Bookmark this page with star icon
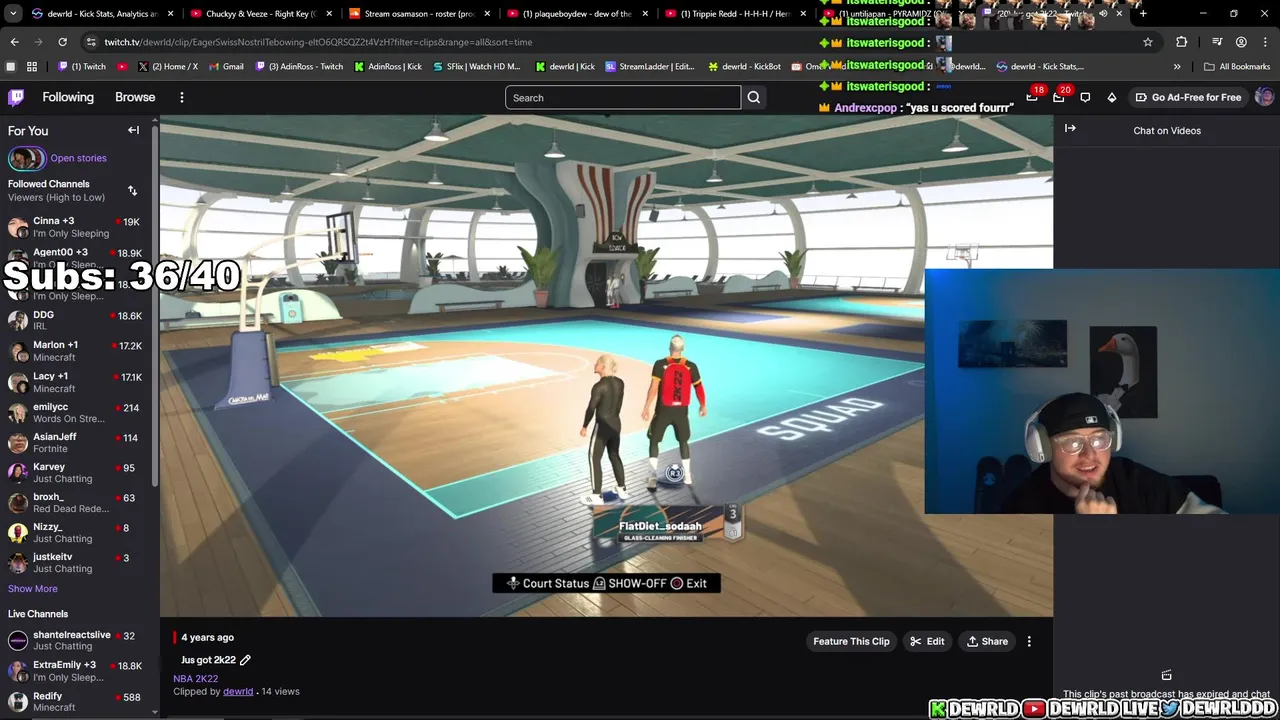1280x720 pixels. [x=1148, y=42]
